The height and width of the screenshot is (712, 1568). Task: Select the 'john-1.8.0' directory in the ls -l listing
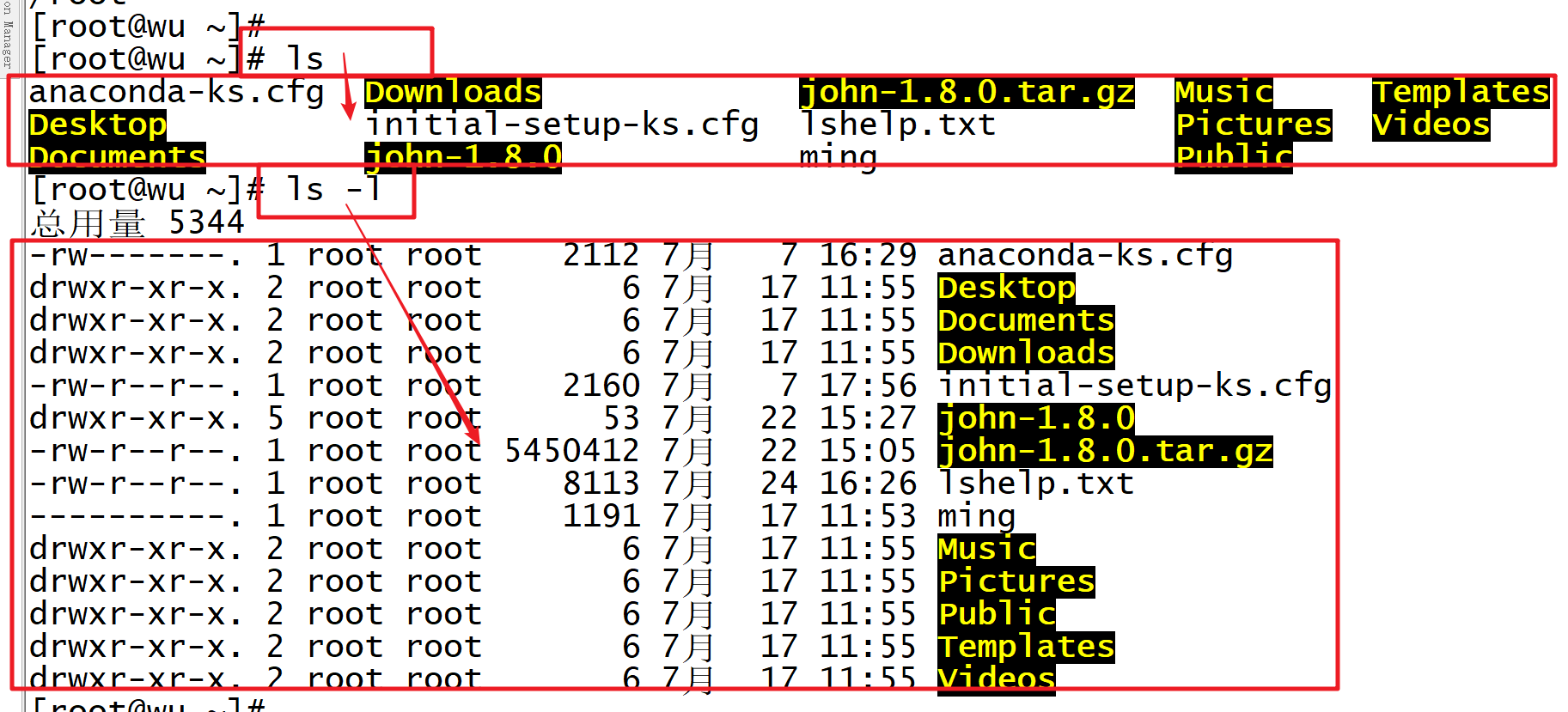(x=1036, y=418)
